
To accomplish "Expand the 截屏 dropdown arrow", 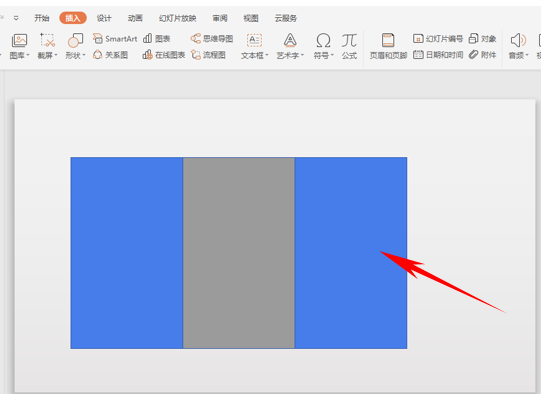I will [56, 55].
